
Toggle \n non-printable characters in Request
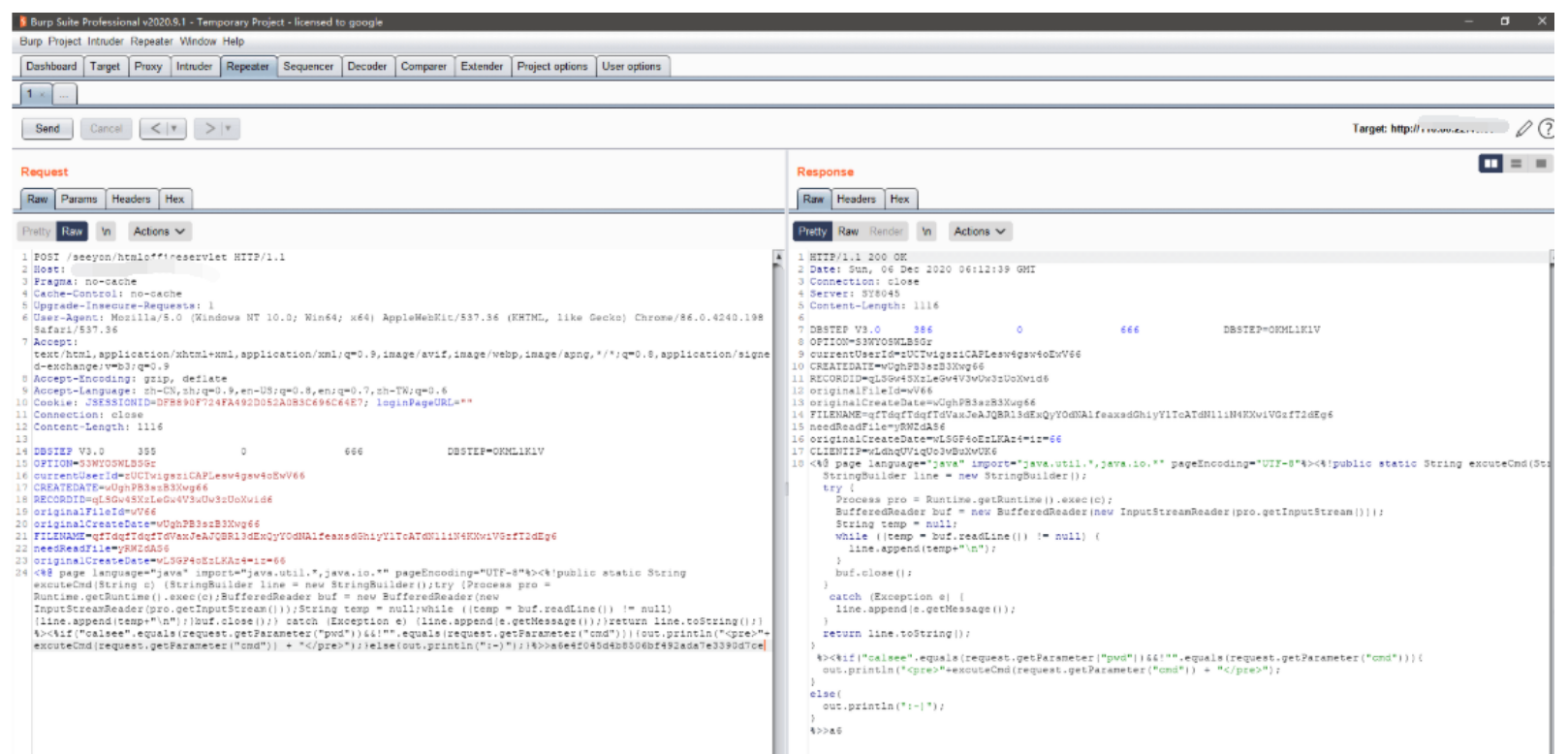pos(107,232)
